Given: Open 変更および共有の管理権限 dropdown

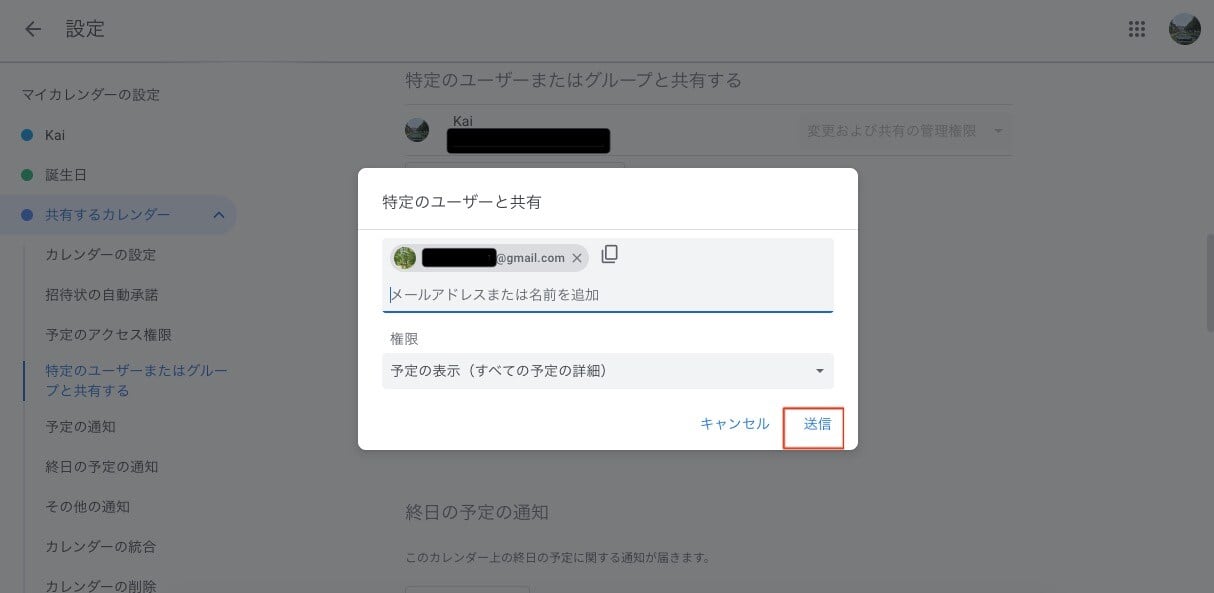Looking at the screenshot, I should tap(905, 131).
